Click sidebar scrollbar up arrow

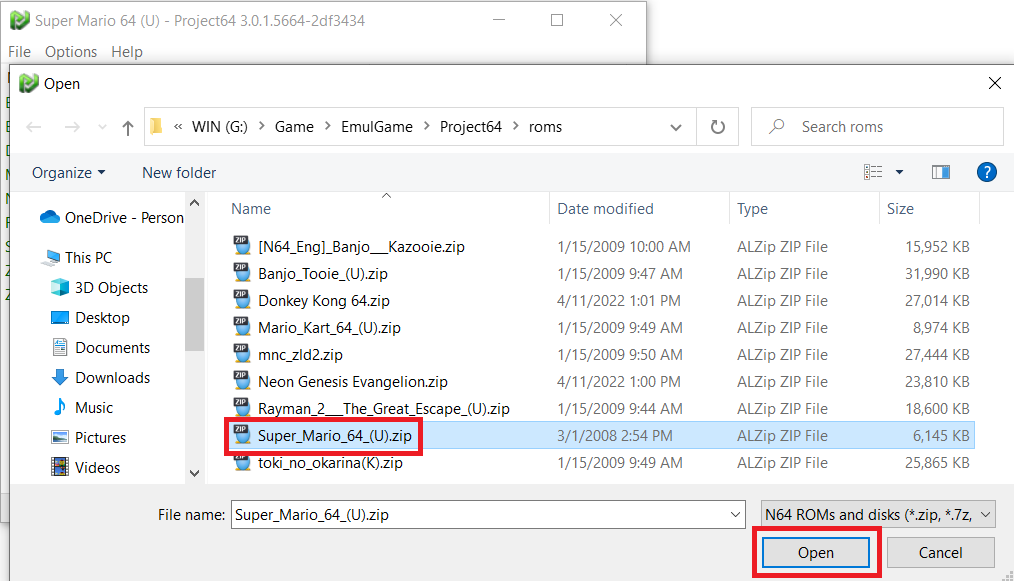[x=195, y=203]
